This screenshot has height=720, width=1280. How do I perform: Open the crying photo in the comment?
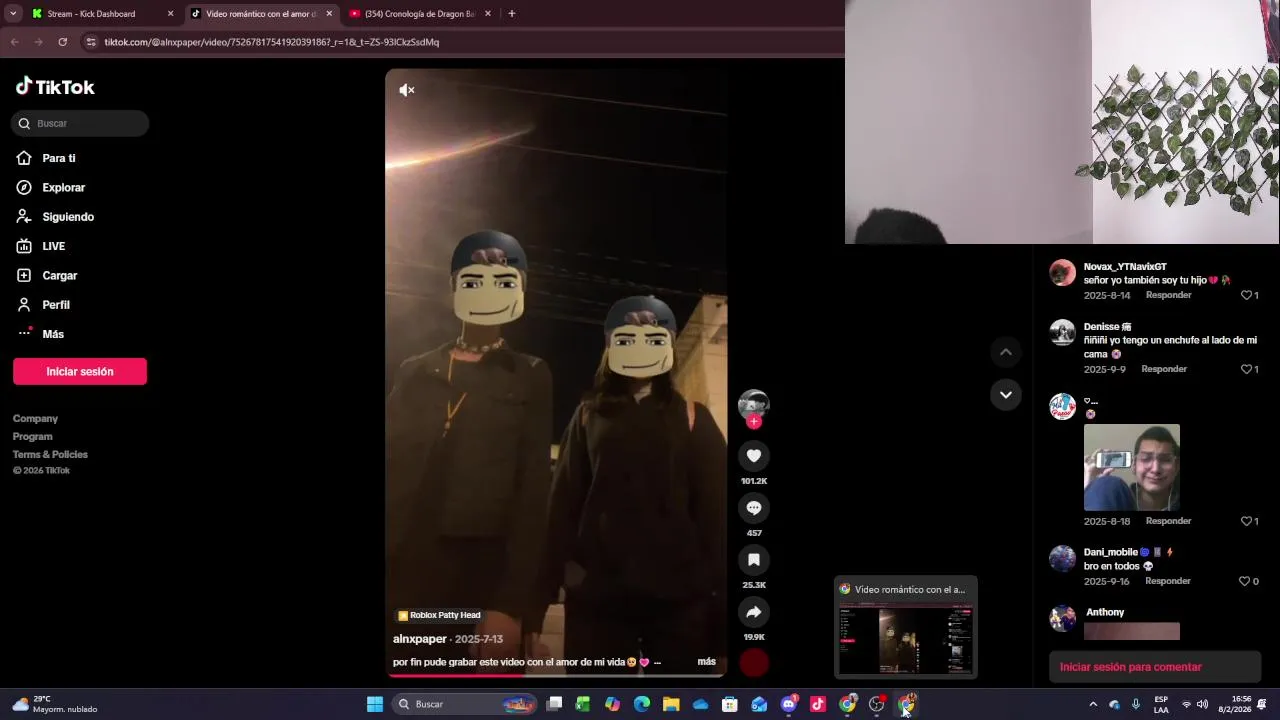point(1132,467)
